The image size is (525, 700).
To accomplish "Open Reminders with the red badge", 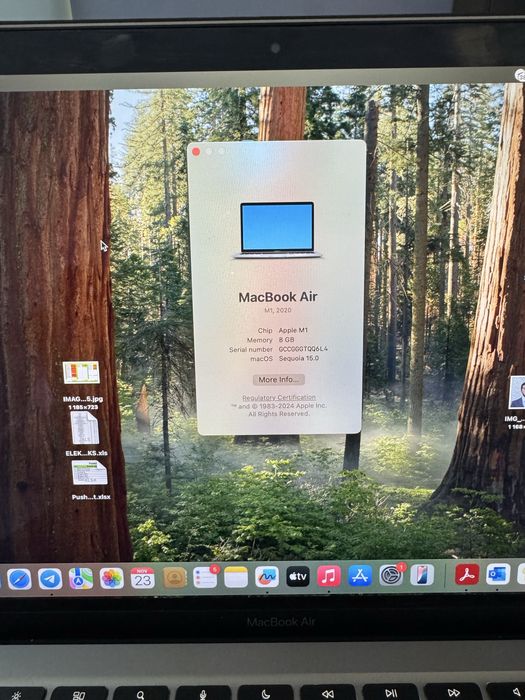I will point(205,577).
